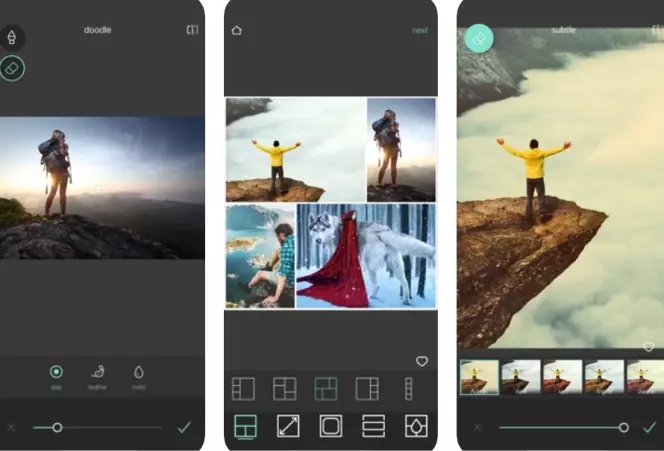This screenshot has width=664, height=451.
Task: Favorite the collage layout with the heart icon
Action: [x=422, y=361]
